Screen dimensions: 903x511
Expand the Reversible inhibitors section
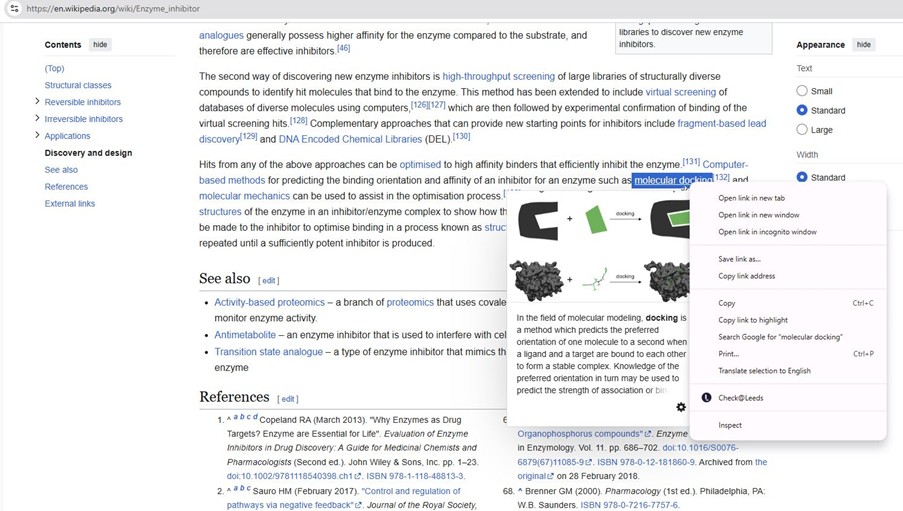coord(37,102)
